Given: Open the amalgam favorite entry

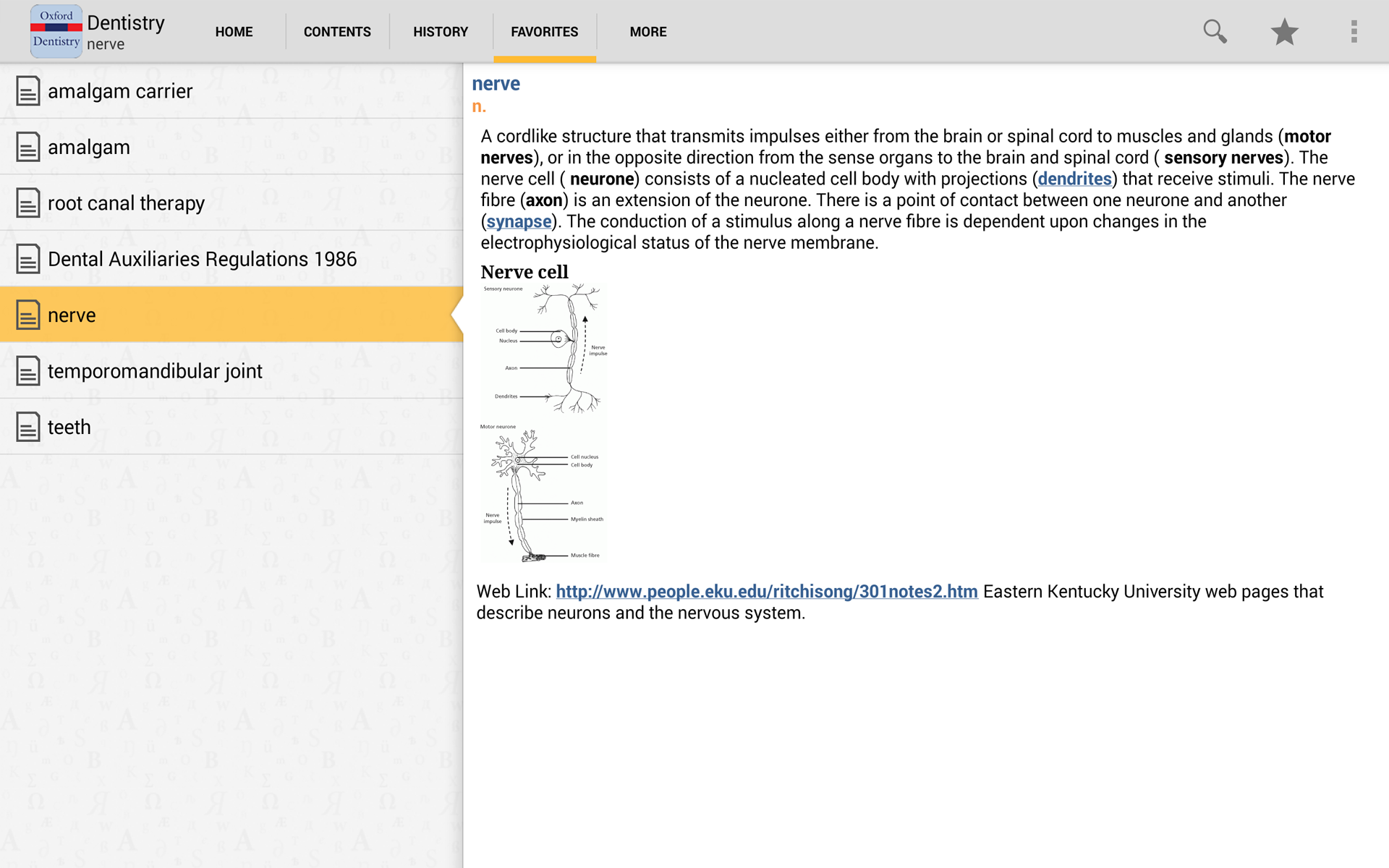Looking at the screenshot, I should [231, 147].
